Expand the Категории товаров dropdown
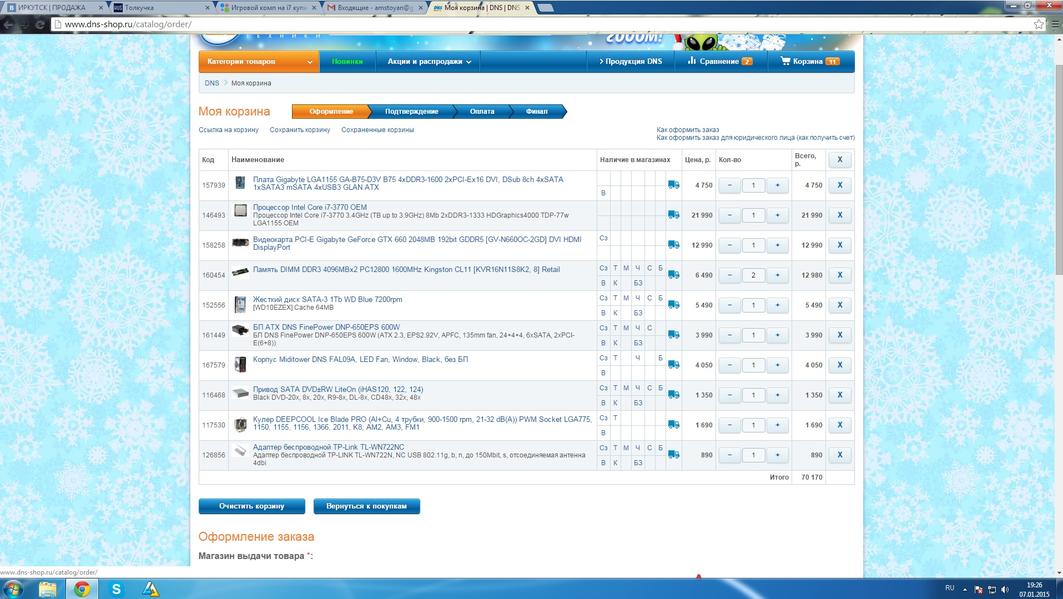 [259, 61]
